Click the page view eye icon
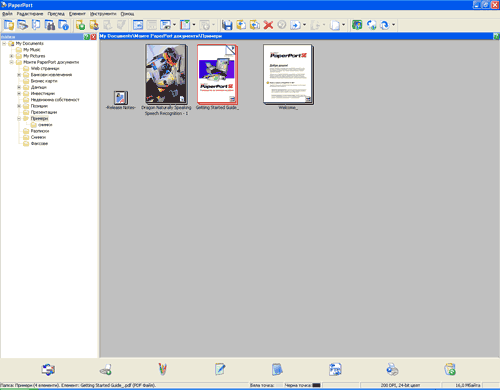Viewport: 500px width, 390px height. pos(165,25)
